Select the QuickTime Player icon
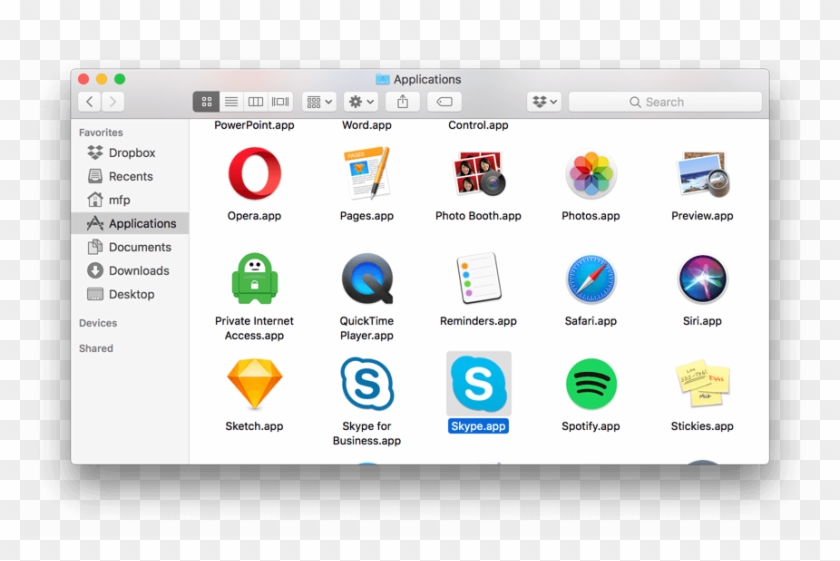 (367, 279)
